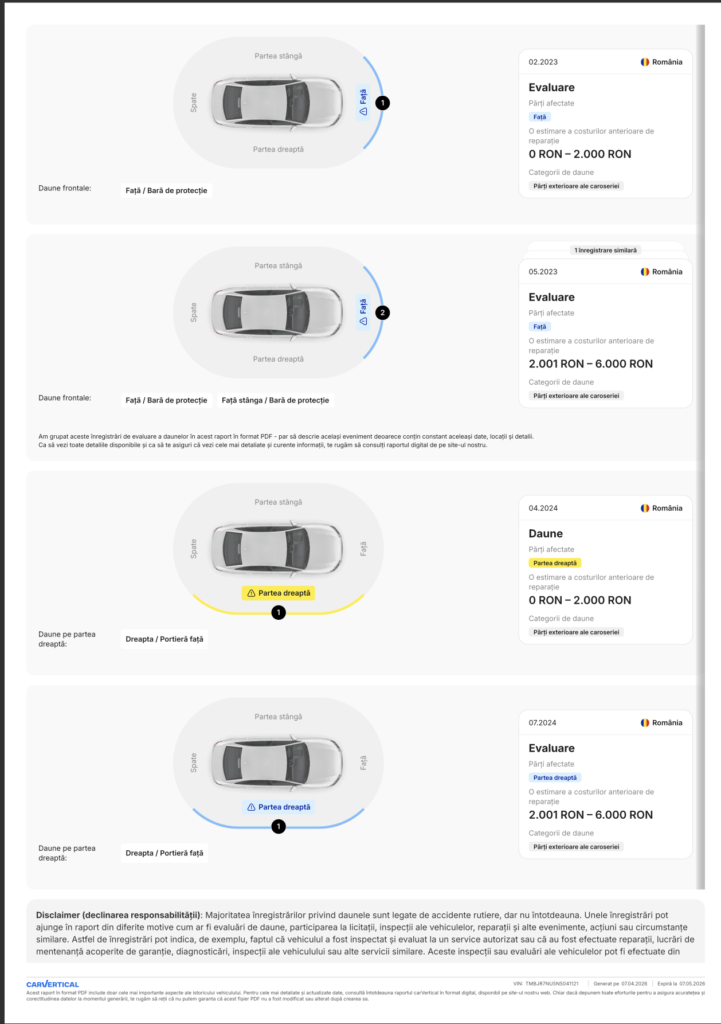
Task: Click 'Părți exterioare ale caroseriei' tag in 02.2023 card
Action: [576, 186]
